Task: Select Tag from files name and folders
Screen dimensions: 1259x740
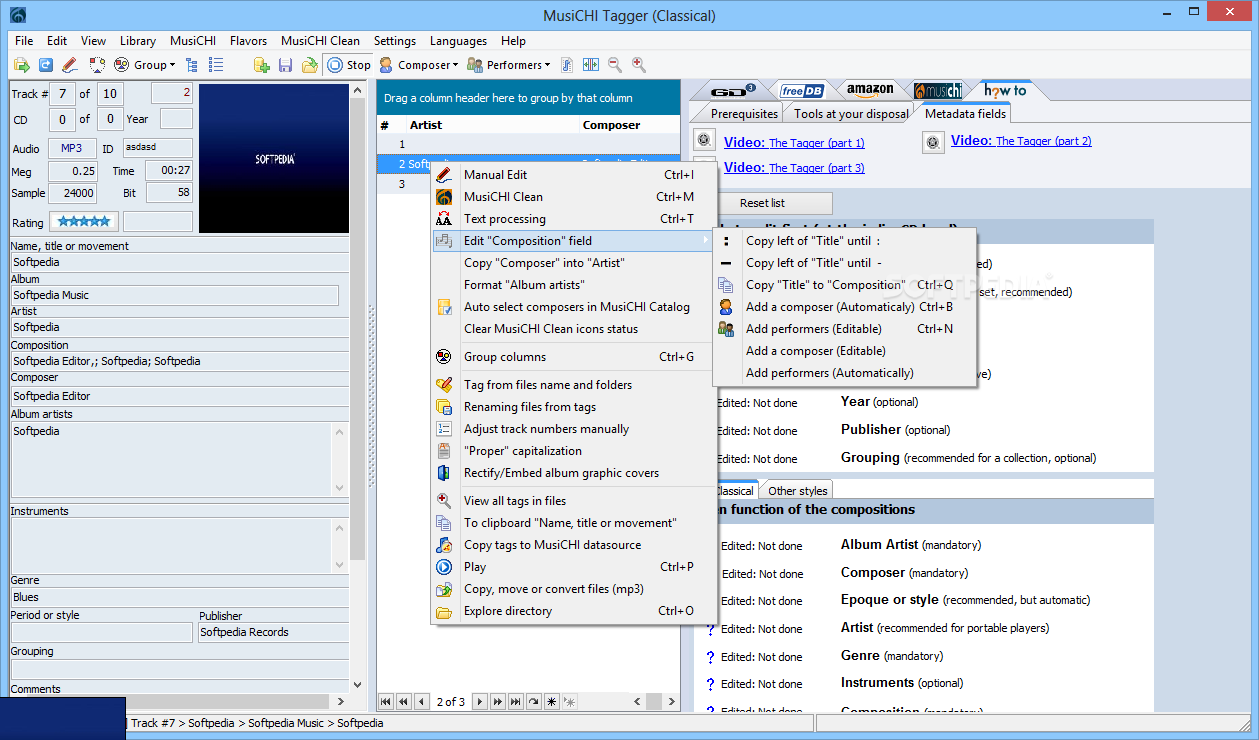Action: click(574, 385)
